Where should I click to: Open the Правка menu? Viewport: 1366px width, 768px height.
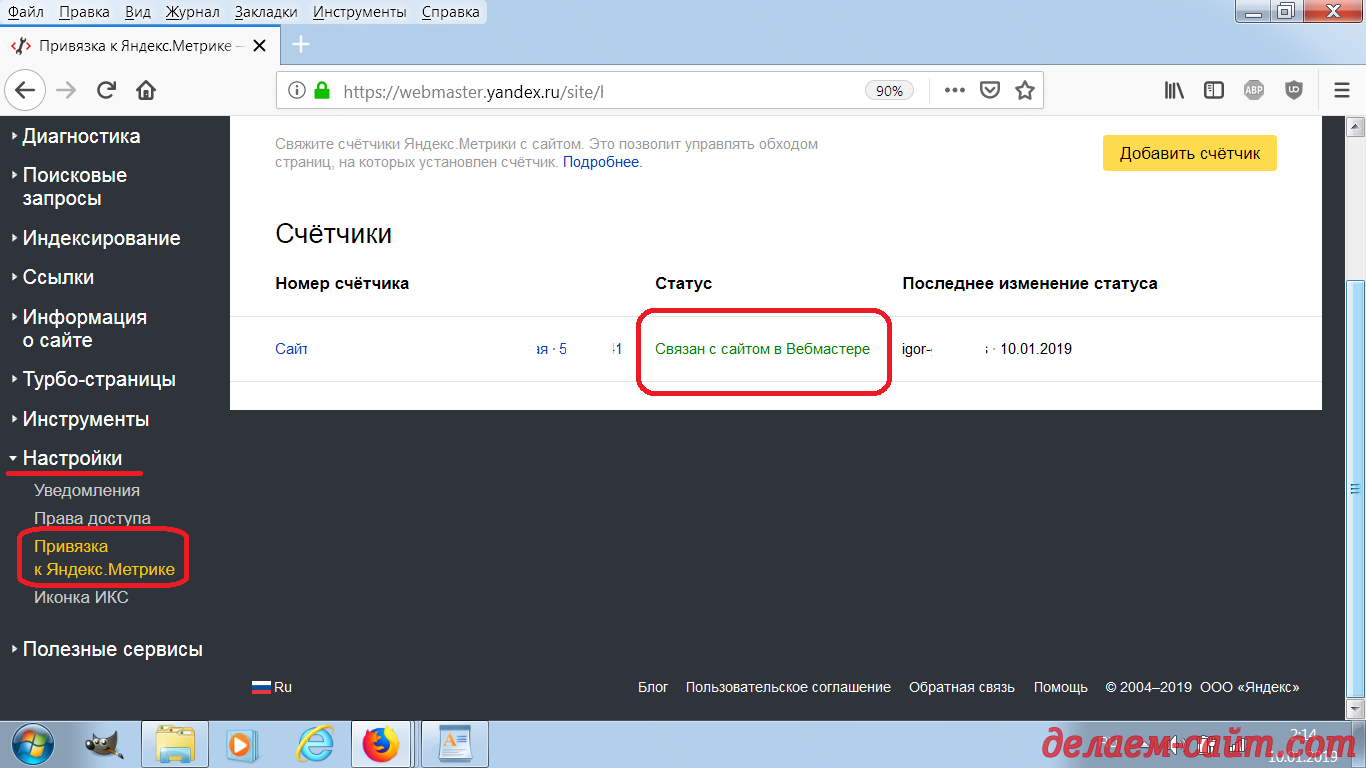tap(85, 12)
